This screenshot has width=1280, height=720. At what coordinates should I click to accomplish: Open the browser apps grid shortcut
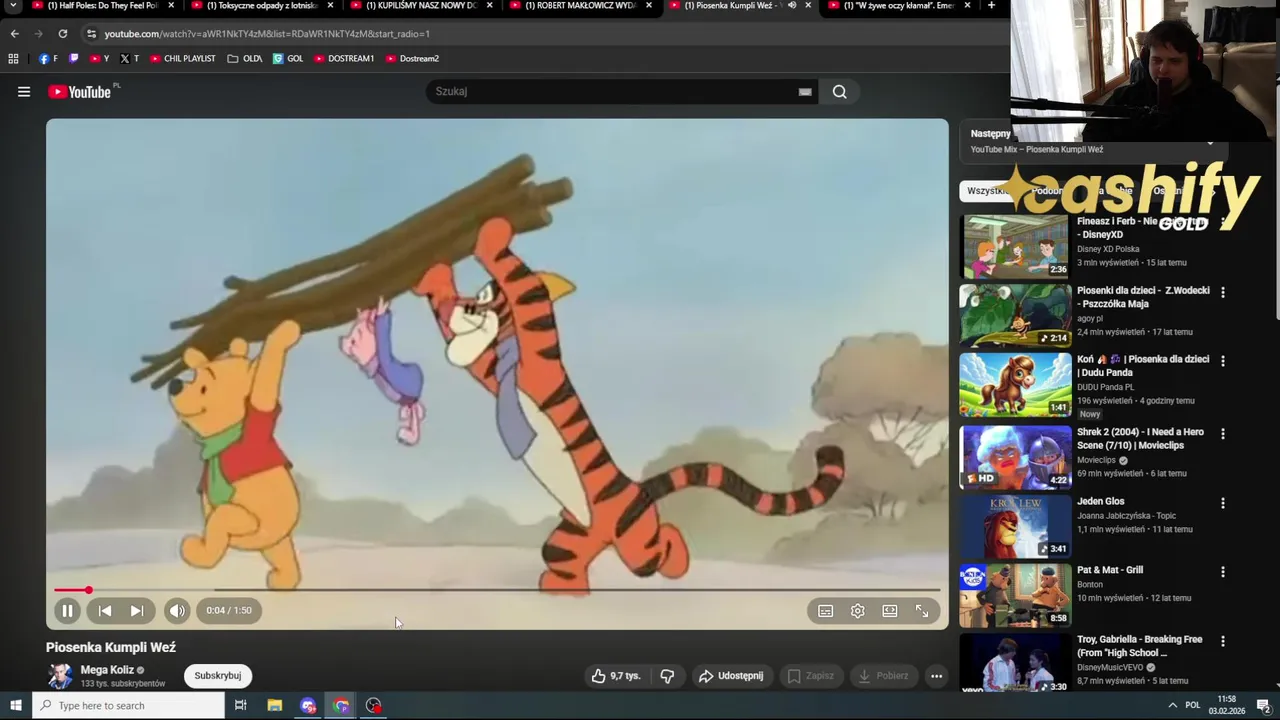(x=13, y=59)
